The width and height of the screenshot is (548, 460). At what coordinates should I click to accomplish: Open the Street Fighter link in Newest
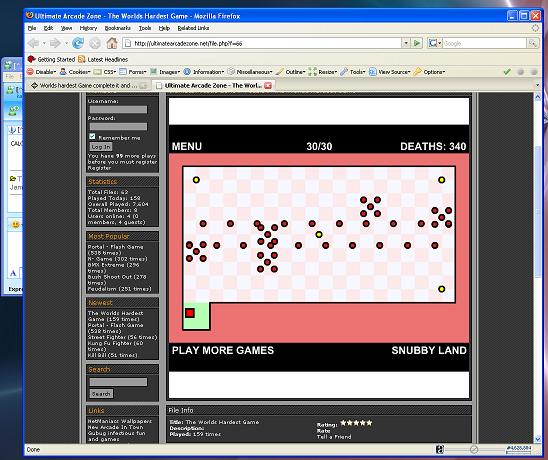pyautogui.click(x=122, y=337)
